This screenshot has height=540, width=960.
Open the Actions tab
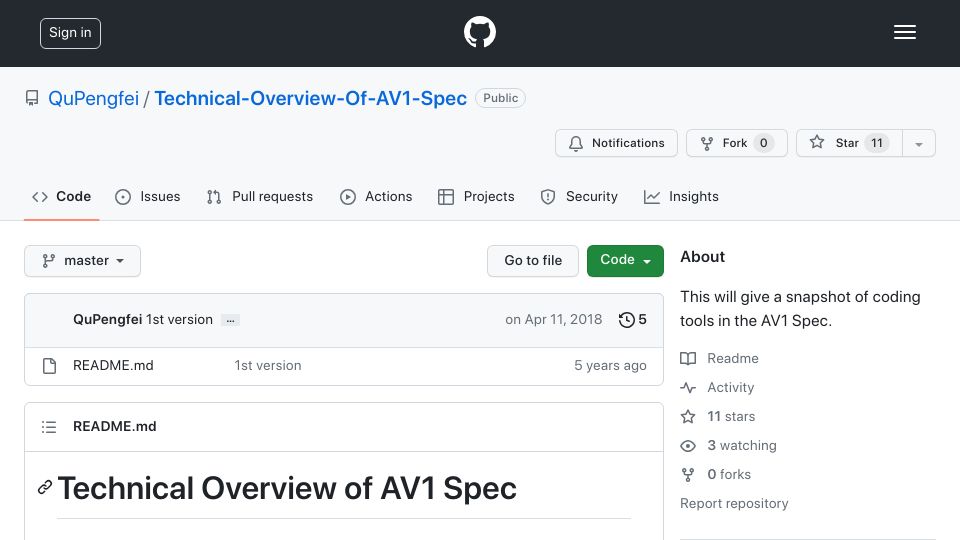pyautogui.click(x=376, y=197)
